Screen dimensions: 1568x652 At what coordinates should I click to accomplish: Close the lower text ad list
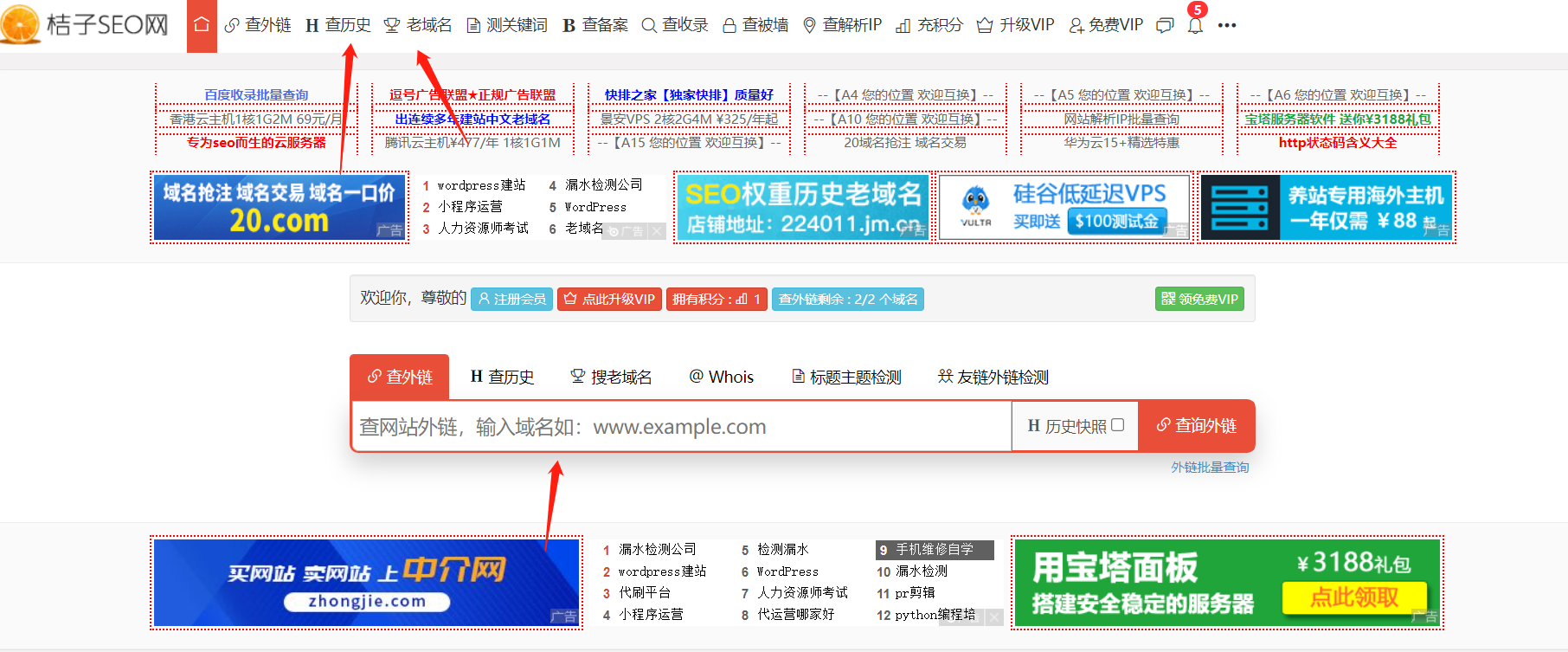point(994,617)
